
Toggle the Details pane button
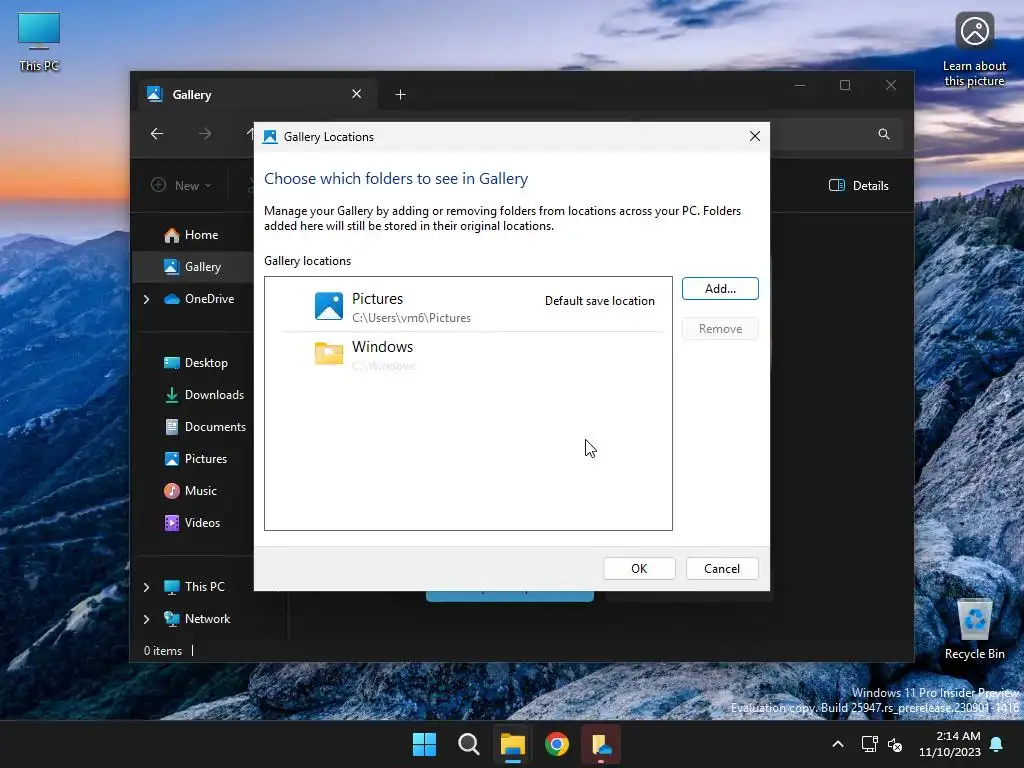click(x=859, y=185)
